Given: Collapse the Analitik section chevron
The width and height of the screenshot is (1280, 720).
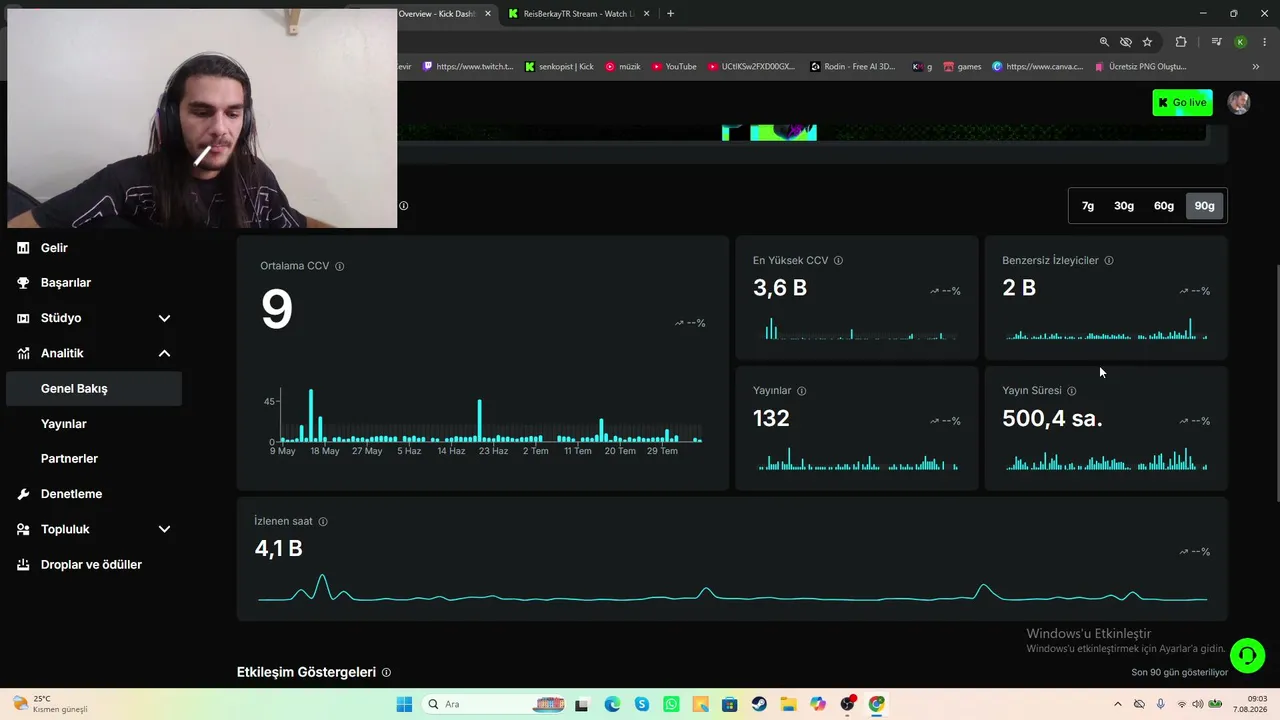Looking at the screenshot, I should 164,353.
